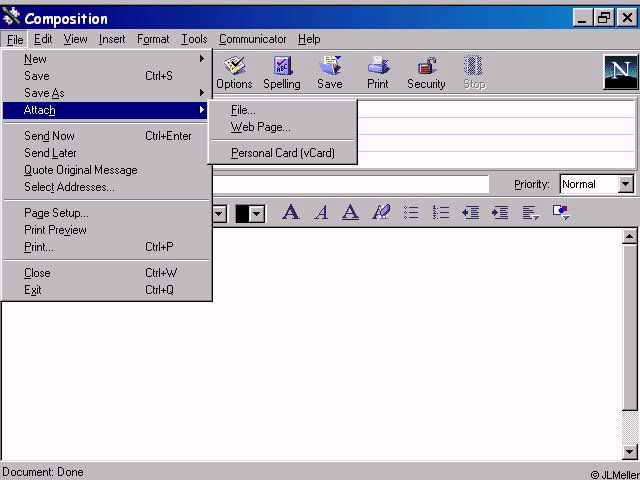Image resolution: width=640 pixels, height=480 pixels.
Task: Open the Communicator menu
Action: pyautogui.click(x=252, y=39)
